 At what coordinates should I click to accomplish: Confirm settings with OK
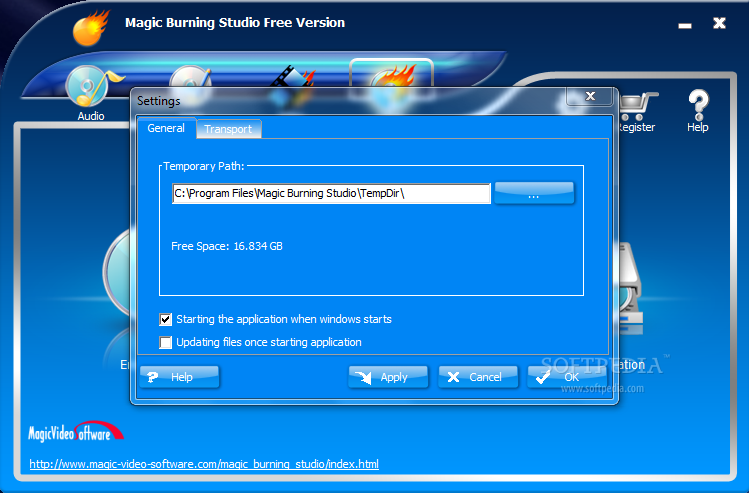coord(567,377)
